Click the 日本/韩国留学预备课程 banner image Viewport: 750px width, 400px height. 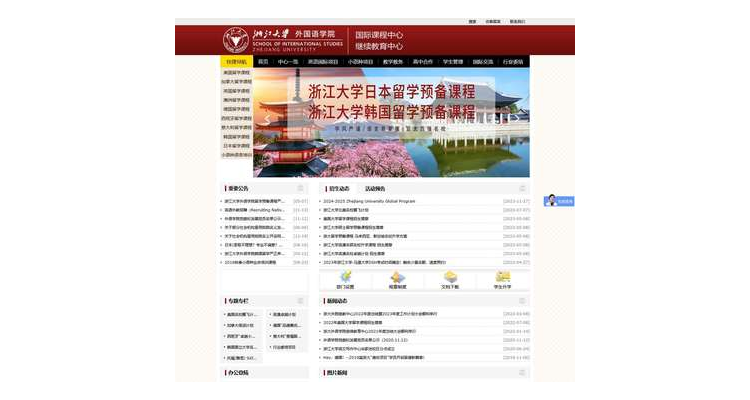click(x=391, y=122)
